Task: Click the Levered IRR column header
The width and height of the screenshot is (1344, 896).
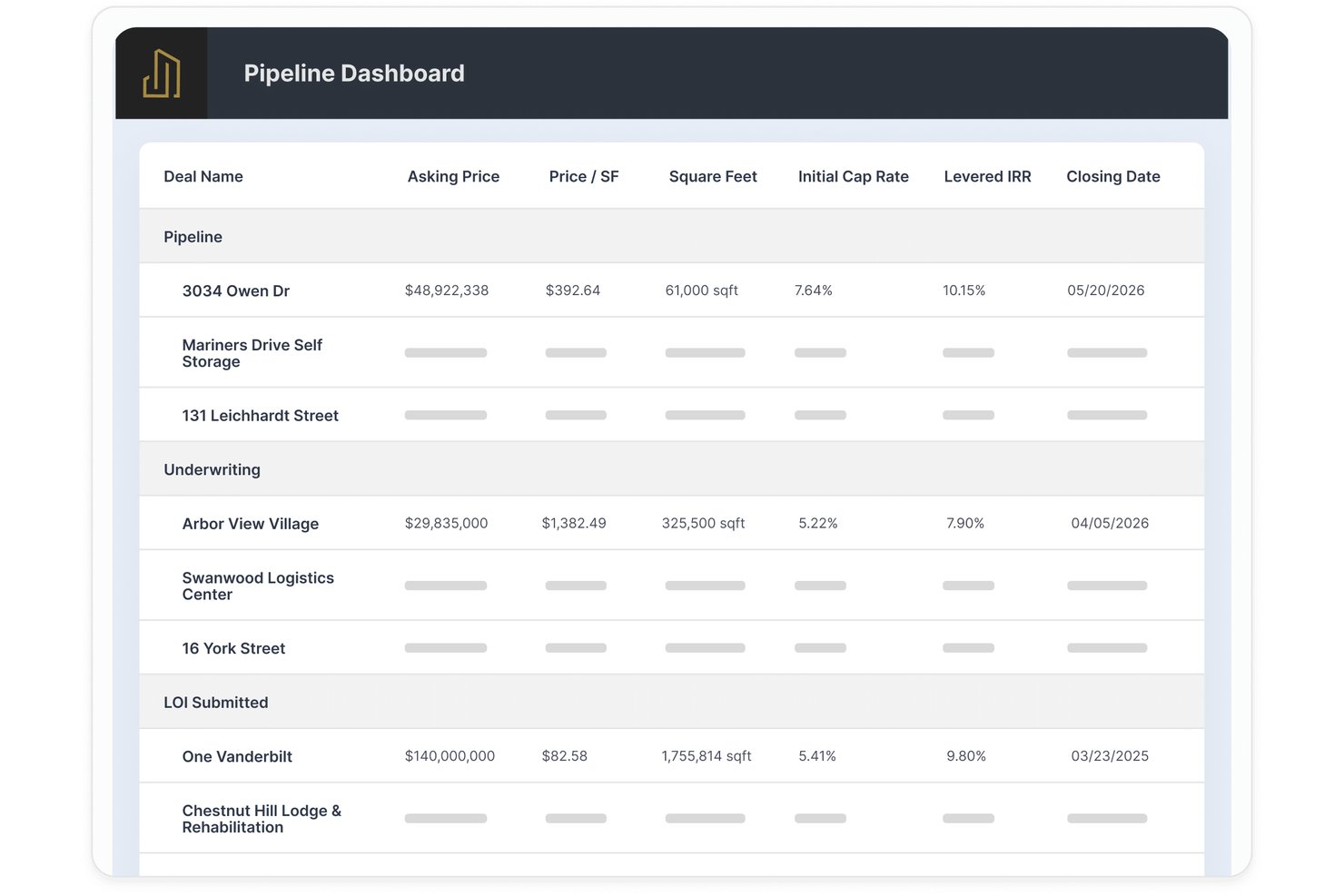Action: (987, 177)
